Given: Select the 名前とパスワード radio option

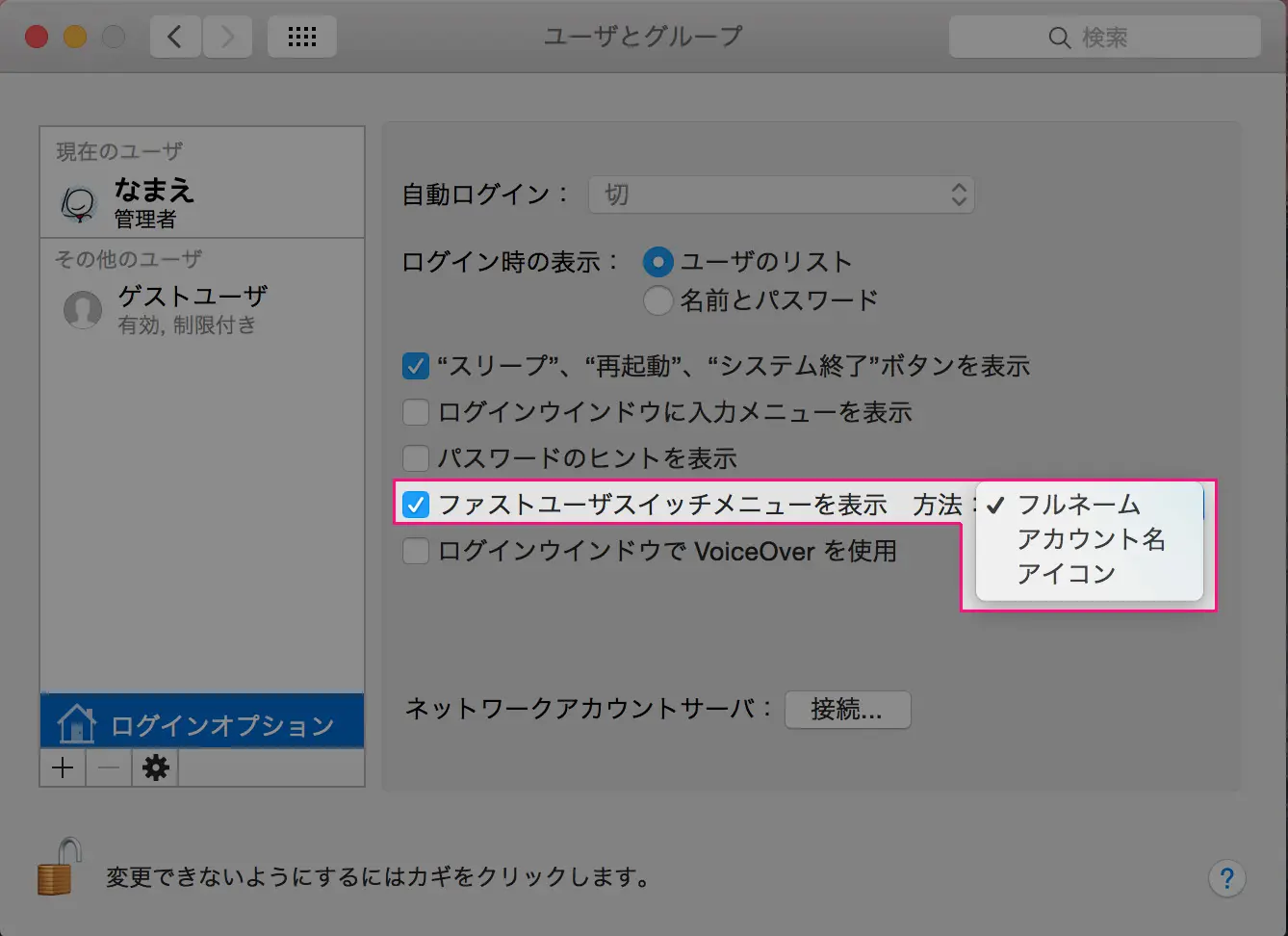Looking at the screenshot, I should click(658, 300).
